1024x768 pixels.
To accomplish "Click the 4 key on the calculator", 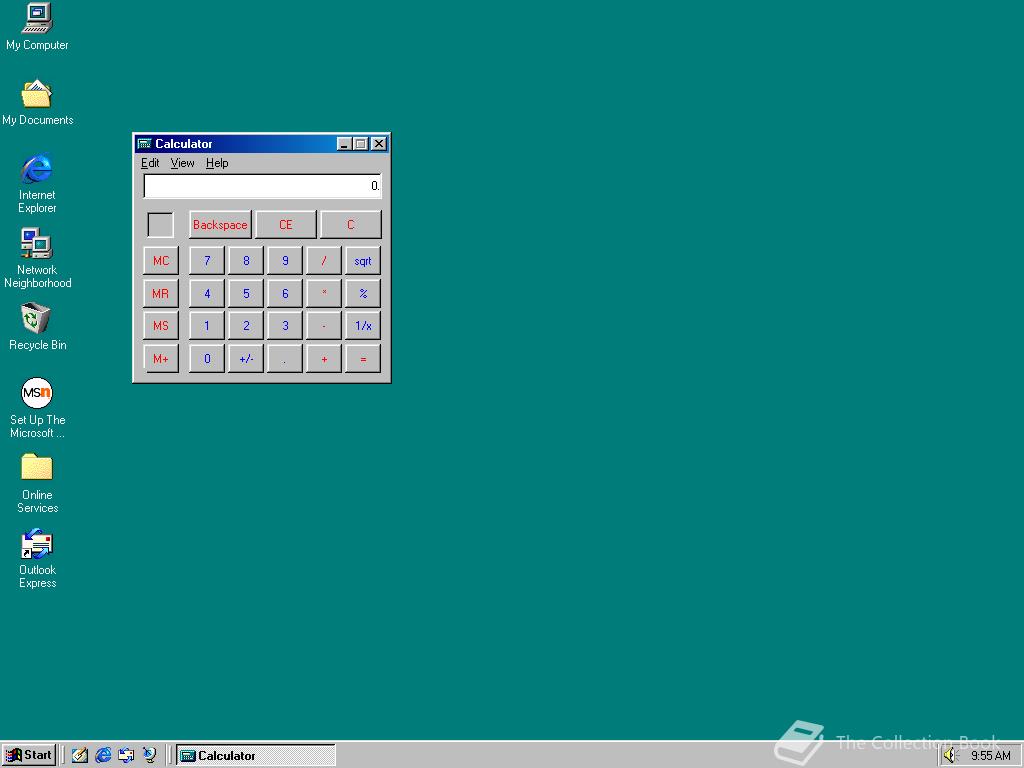I will 207,293.
